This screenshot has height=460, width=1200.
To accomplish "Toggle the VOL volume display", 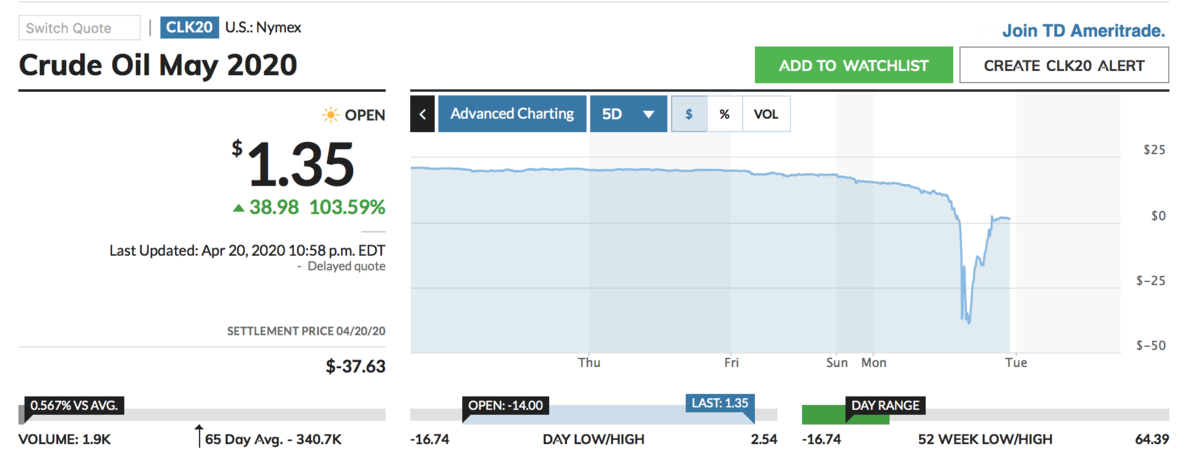I will pyautogui.click(x=766, y=114).
